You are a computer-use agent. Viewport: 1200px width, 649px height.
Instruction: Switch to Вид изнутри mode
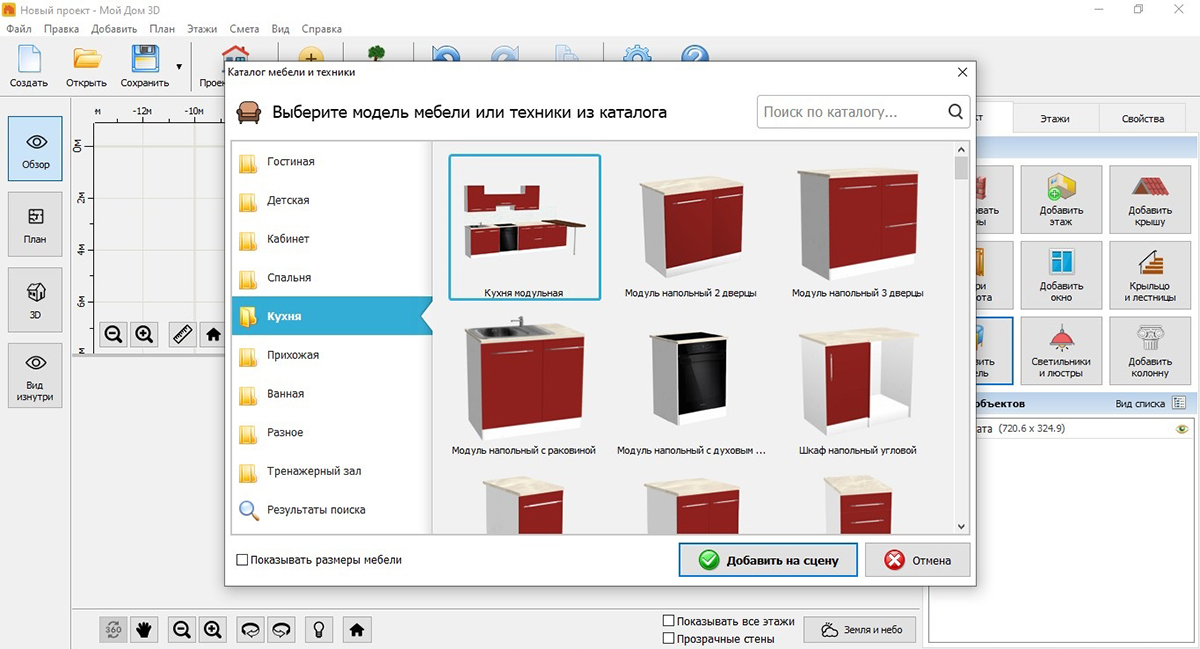click(x=35, y=376)
